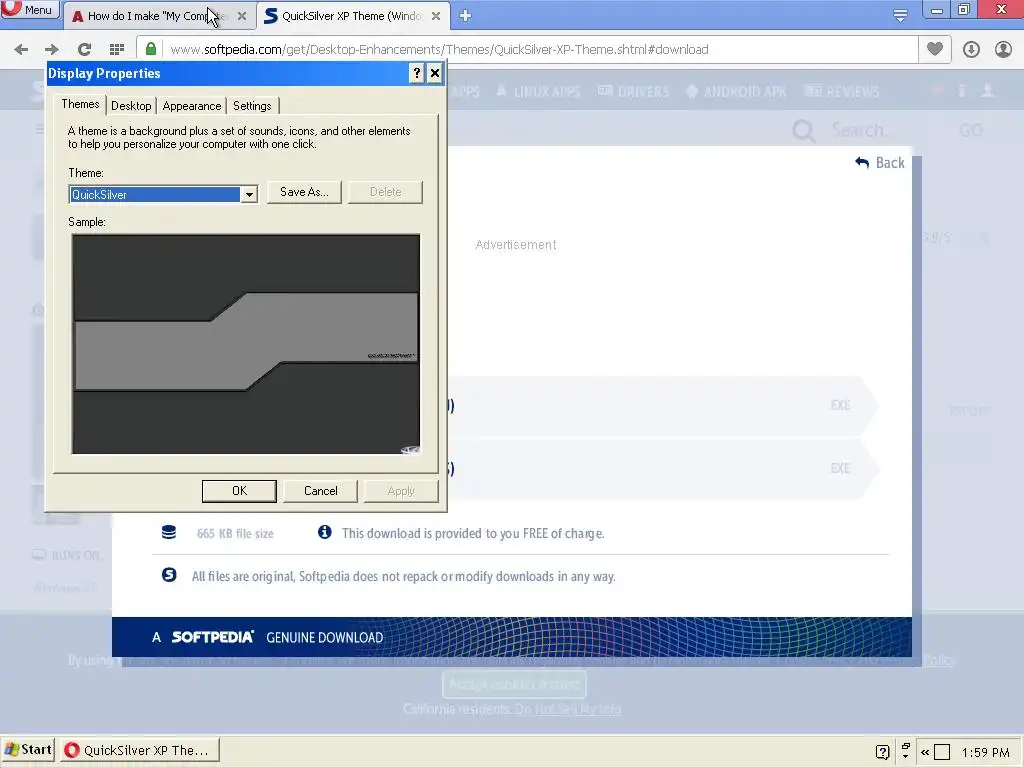Go back with the browser back arrow
The width and height of the screenshot is (1024, 768).
[x=21, y=50]
